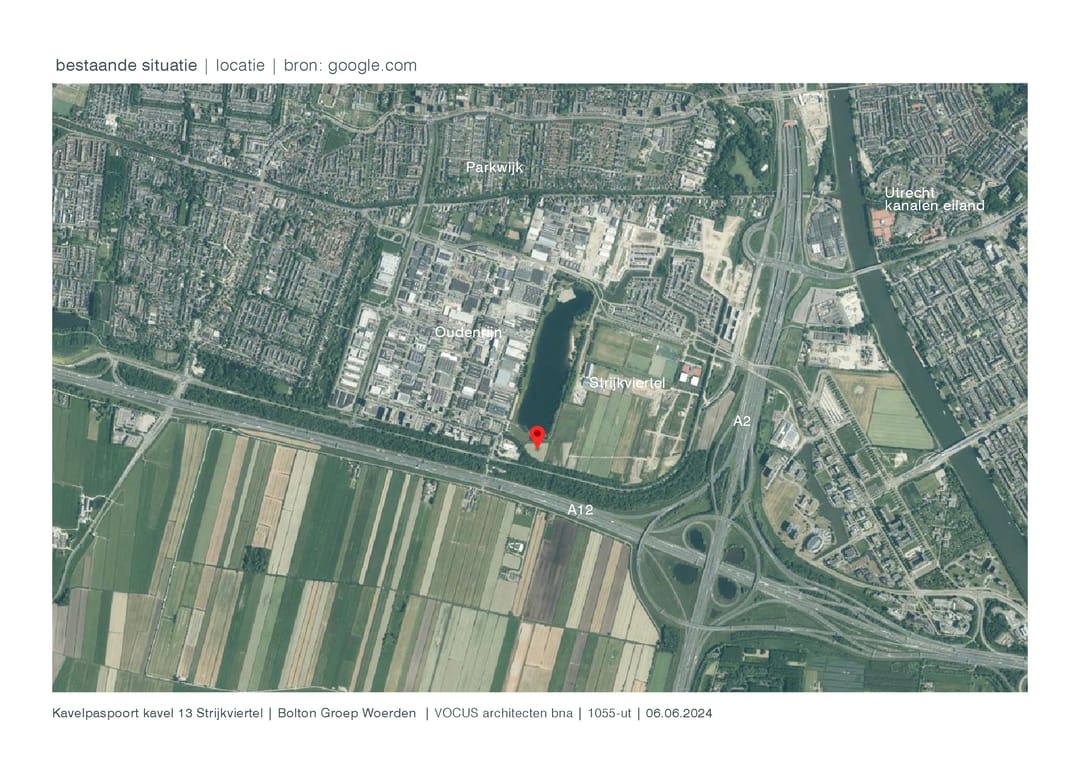Select the Parkwijk map label
The width and height of the screenshot is (1080, 763).
click(495, 167)
